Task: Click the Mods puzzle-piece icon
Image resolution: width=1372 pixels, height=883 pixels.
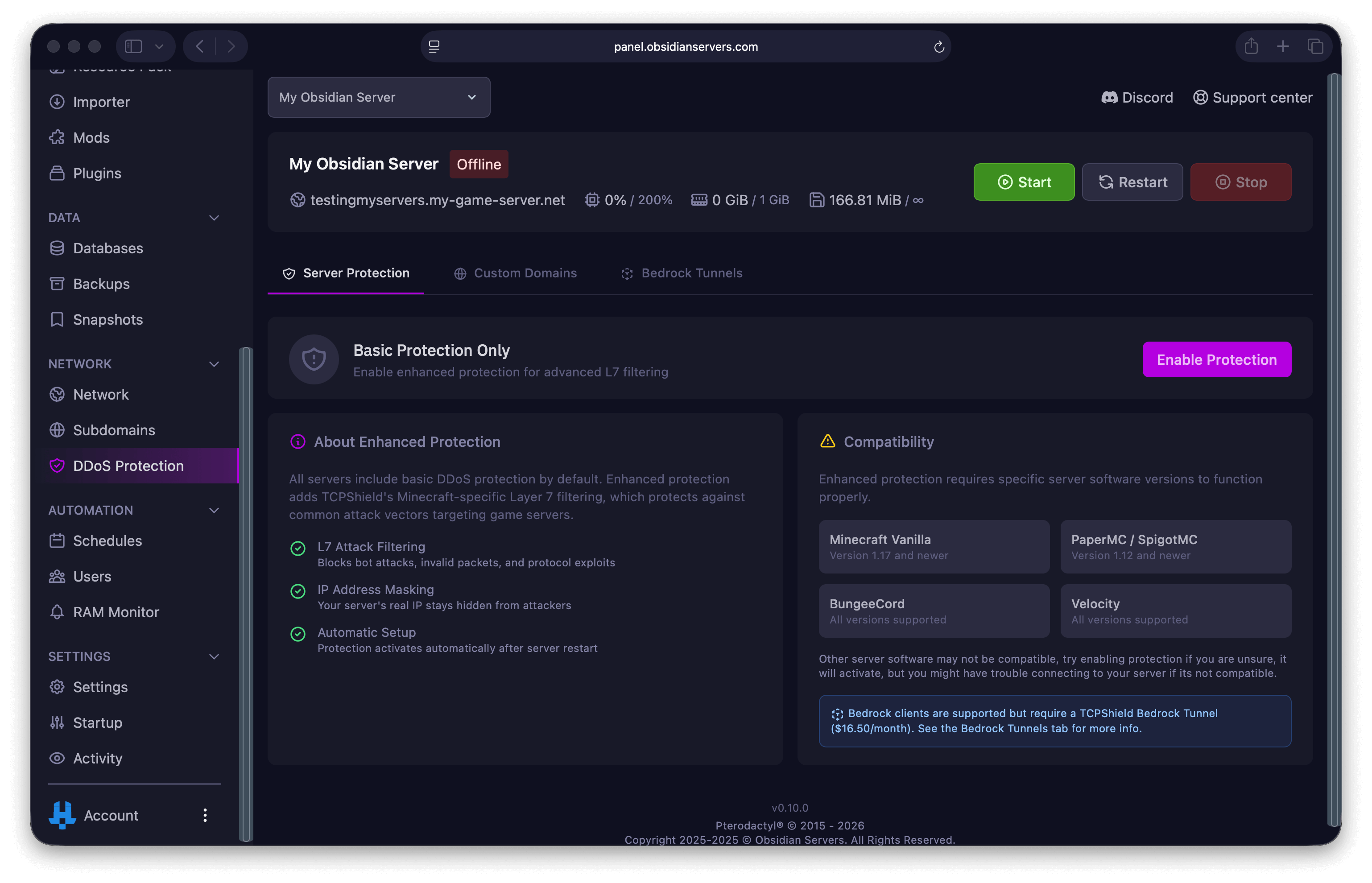Action: coord(57,138)
